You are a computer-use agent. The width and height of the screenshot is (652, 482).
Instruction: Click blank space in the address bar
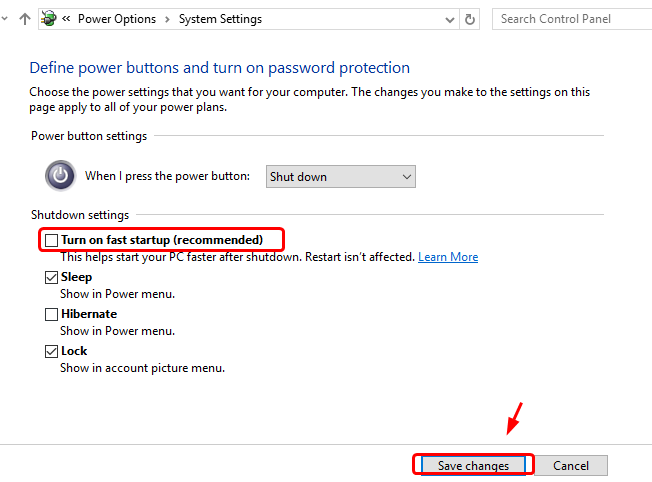pos(360,19)
